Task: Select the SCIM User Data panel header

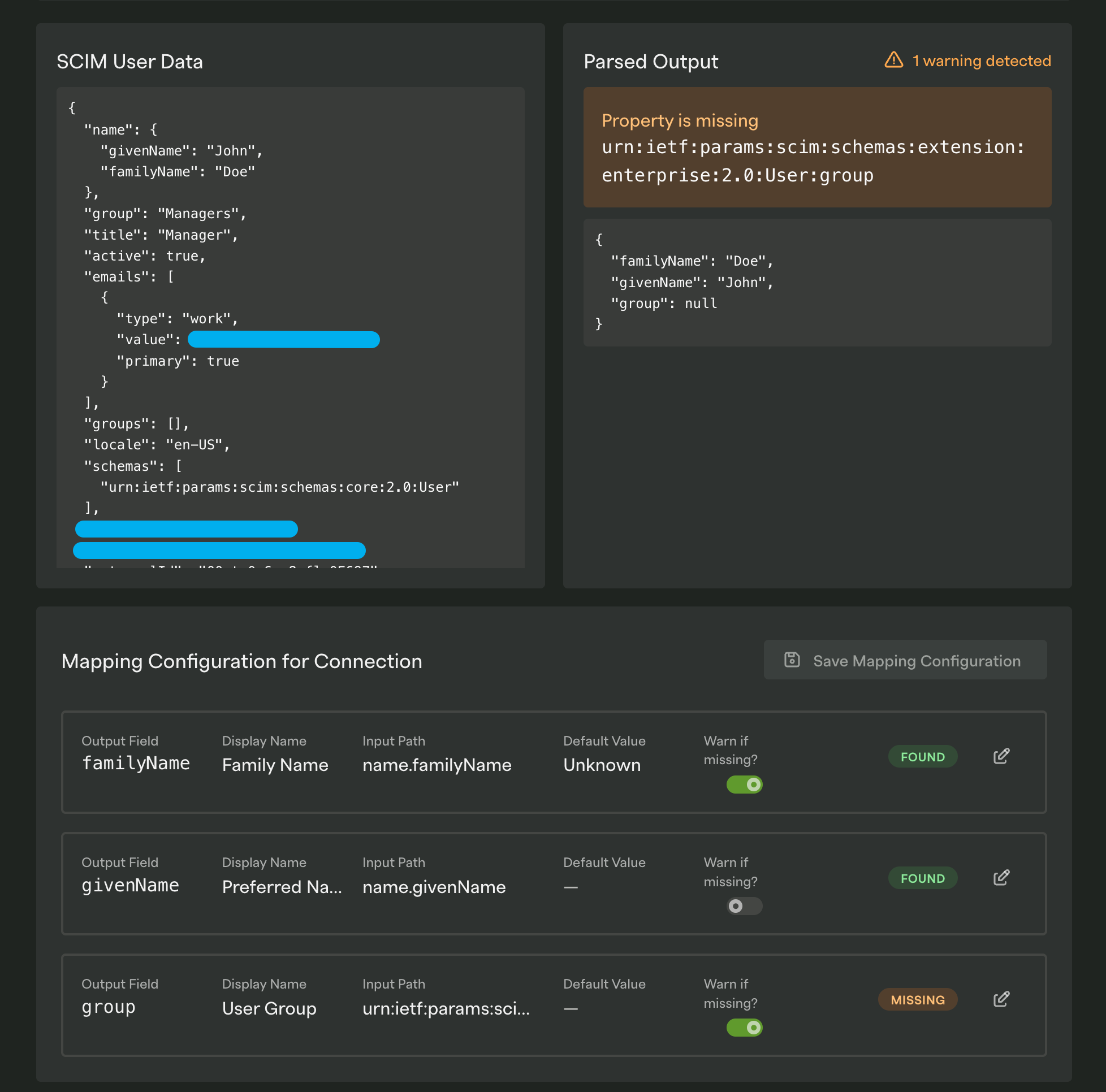Action: tap(130, 61)
